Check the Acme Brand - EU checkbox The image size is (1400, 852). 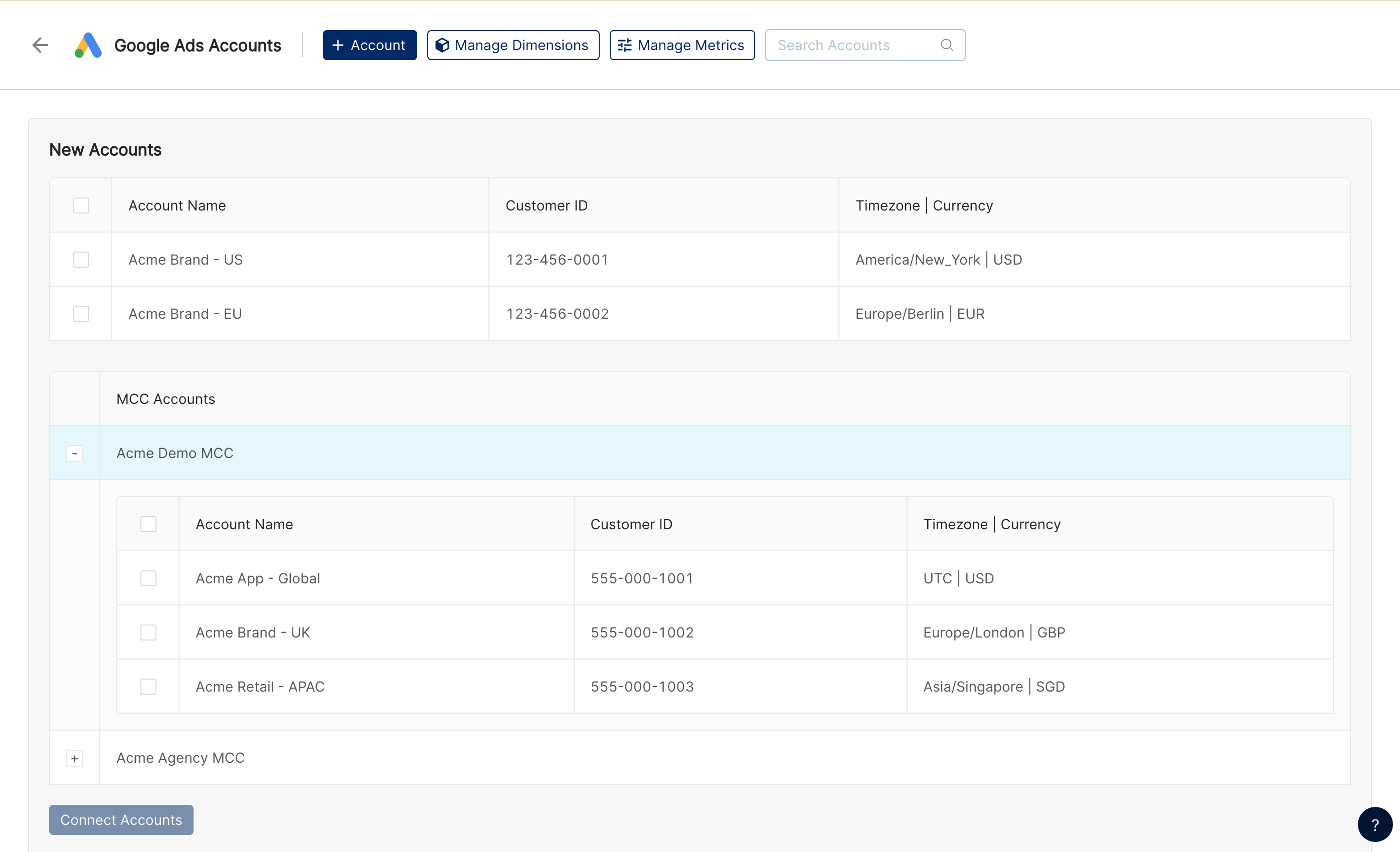point(81,314)
